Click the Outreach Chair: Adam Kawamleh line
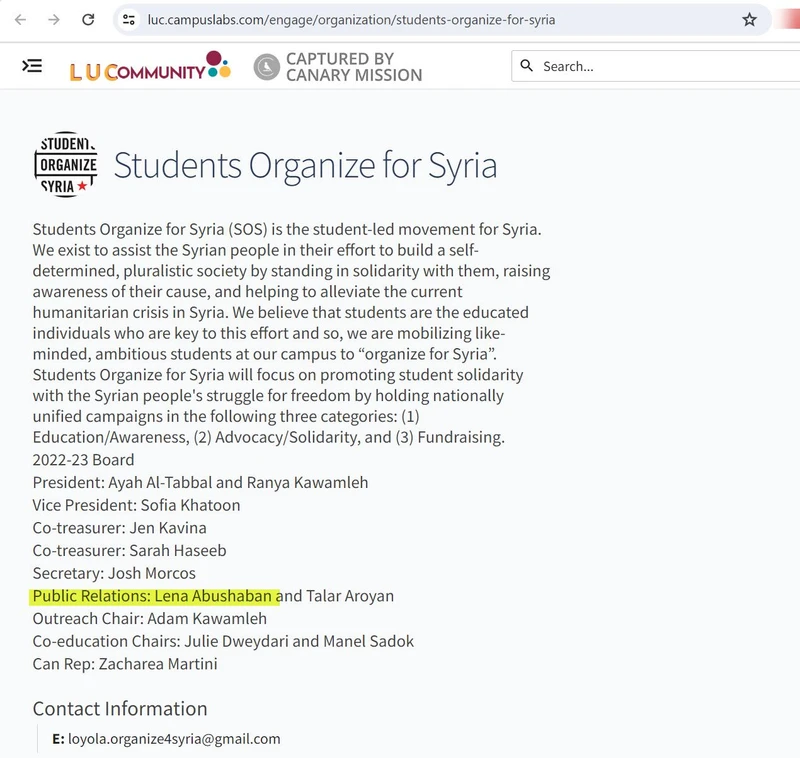800x758 pixels. (x=149, y=619)
